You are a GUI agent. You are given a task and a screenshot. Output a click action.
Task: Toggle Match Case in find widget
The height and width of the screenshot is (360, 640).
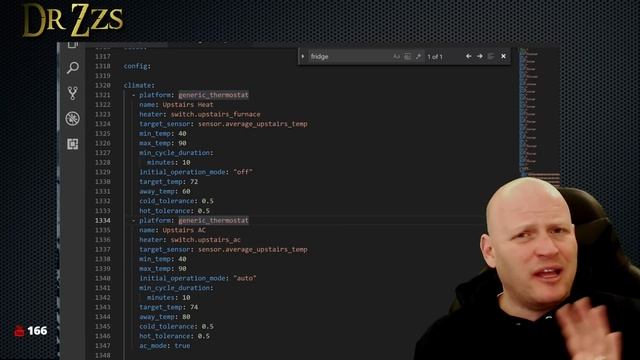396,56
